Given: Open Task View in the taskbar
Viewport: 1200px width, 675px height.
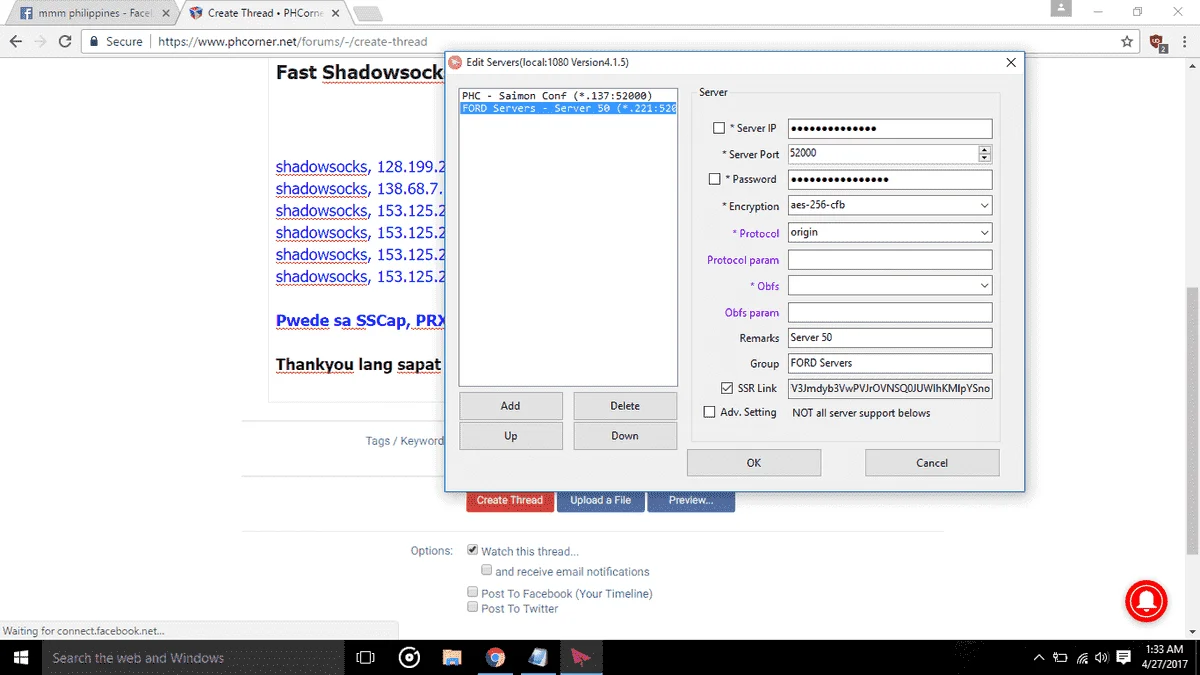Looking at the screenshot, I should click(x=366, y=657).
